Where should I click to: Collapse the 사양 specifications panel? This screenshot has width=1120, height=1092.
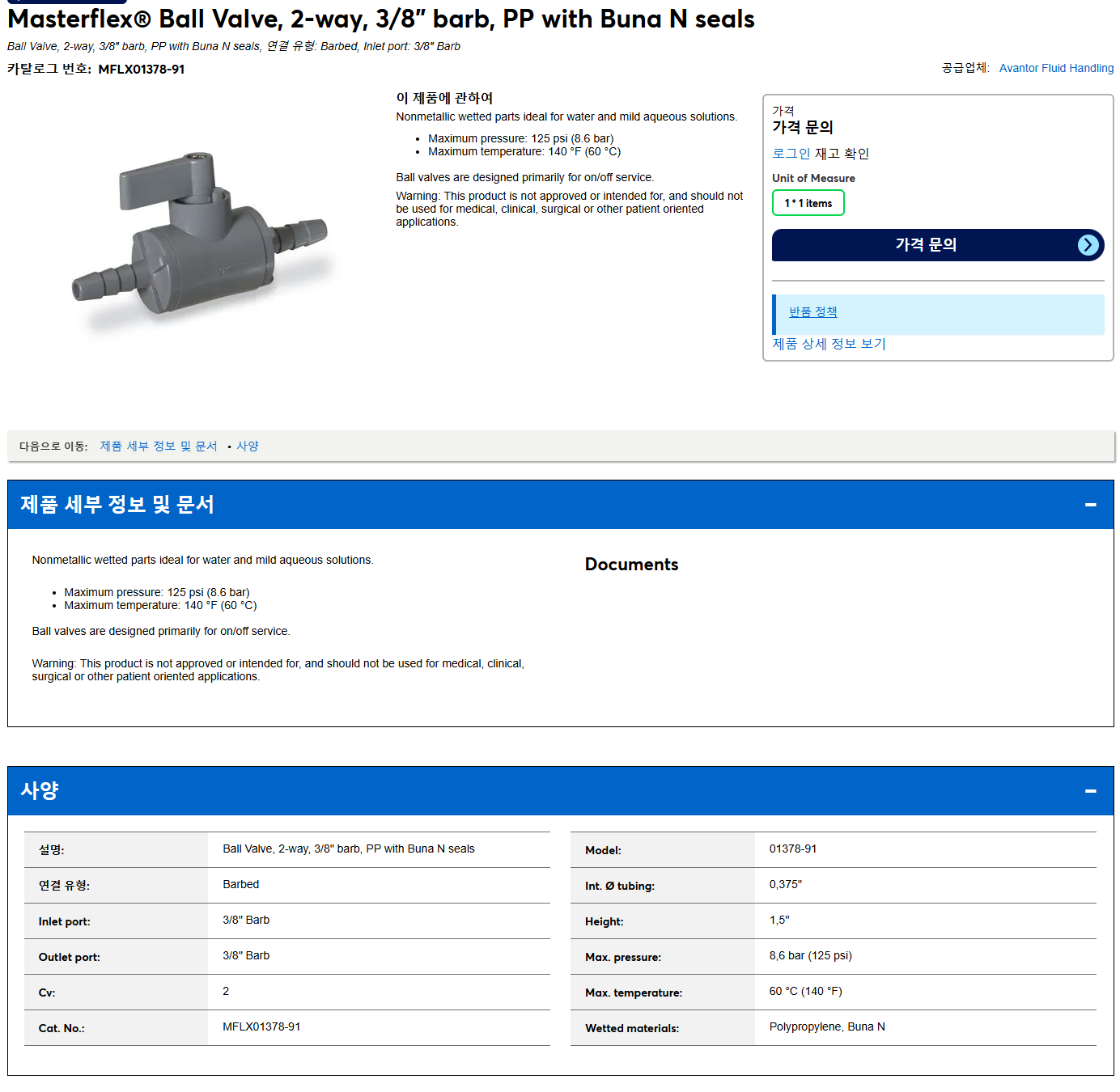pos(1090,791)
